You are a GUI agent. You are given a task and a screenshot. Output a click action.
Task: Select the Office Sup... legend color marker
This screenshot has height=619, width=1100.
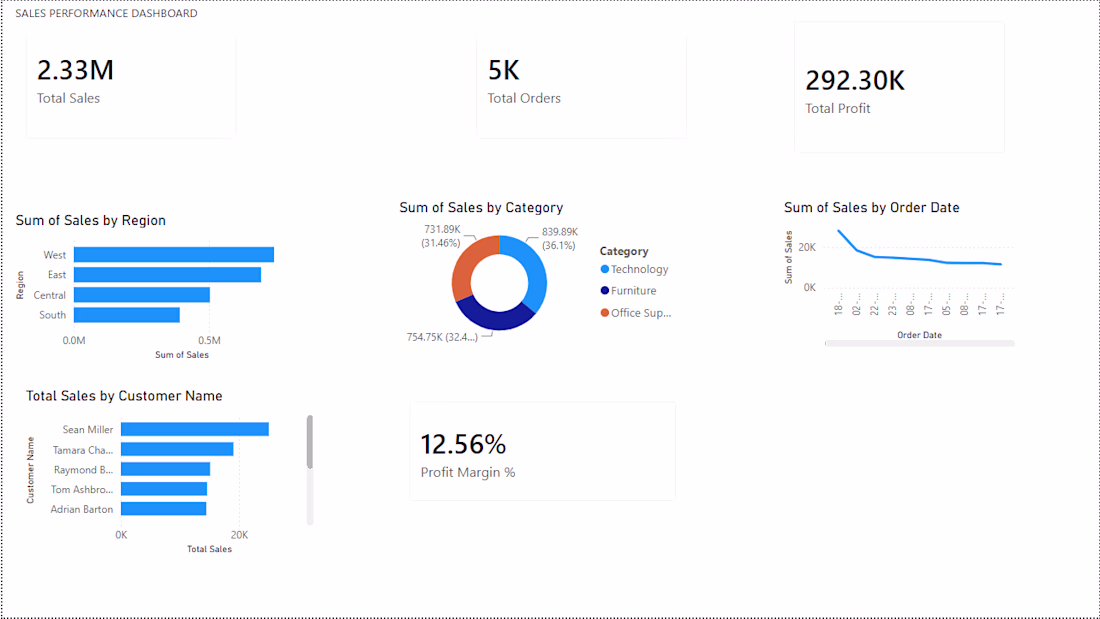(605, 313)
